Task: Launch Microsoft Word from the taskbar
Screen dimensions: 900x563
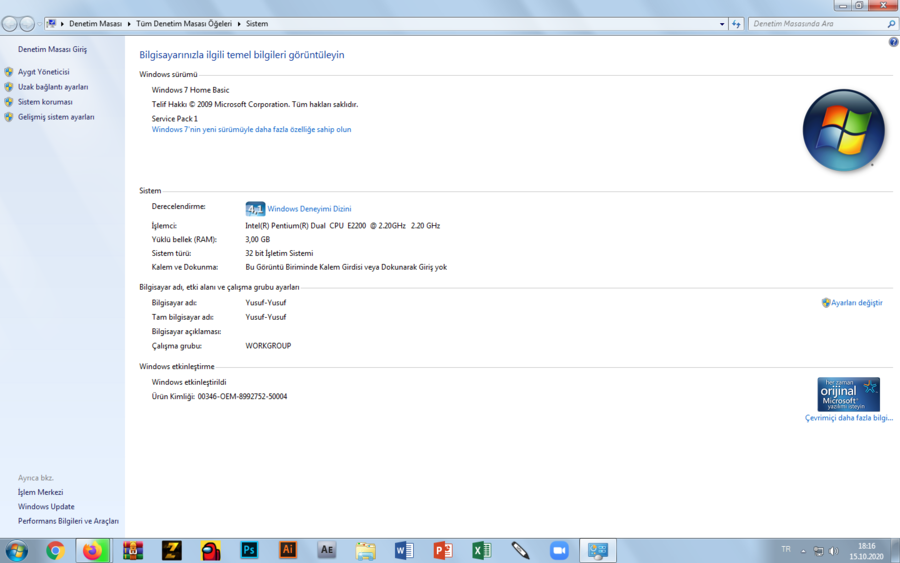Action: tap(404, 551)
